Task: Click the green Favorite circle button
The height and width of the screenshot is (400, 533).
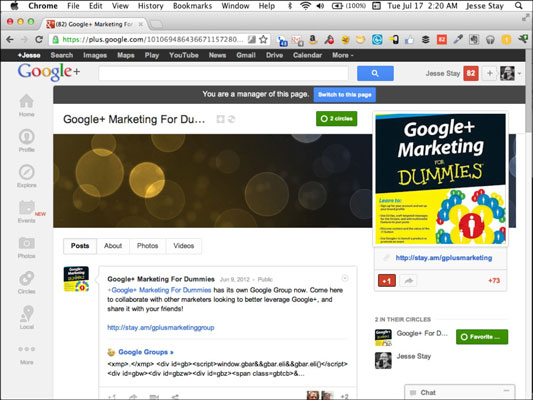Action: (x=482, y=337)
